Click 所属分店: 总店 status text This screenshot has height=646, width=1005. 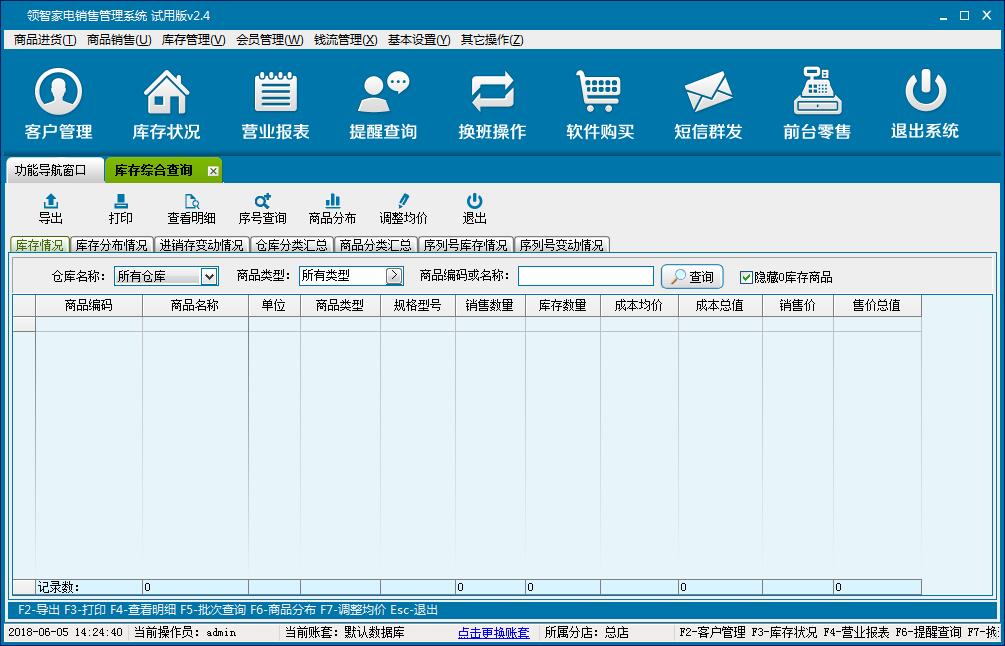pos(586,633)
